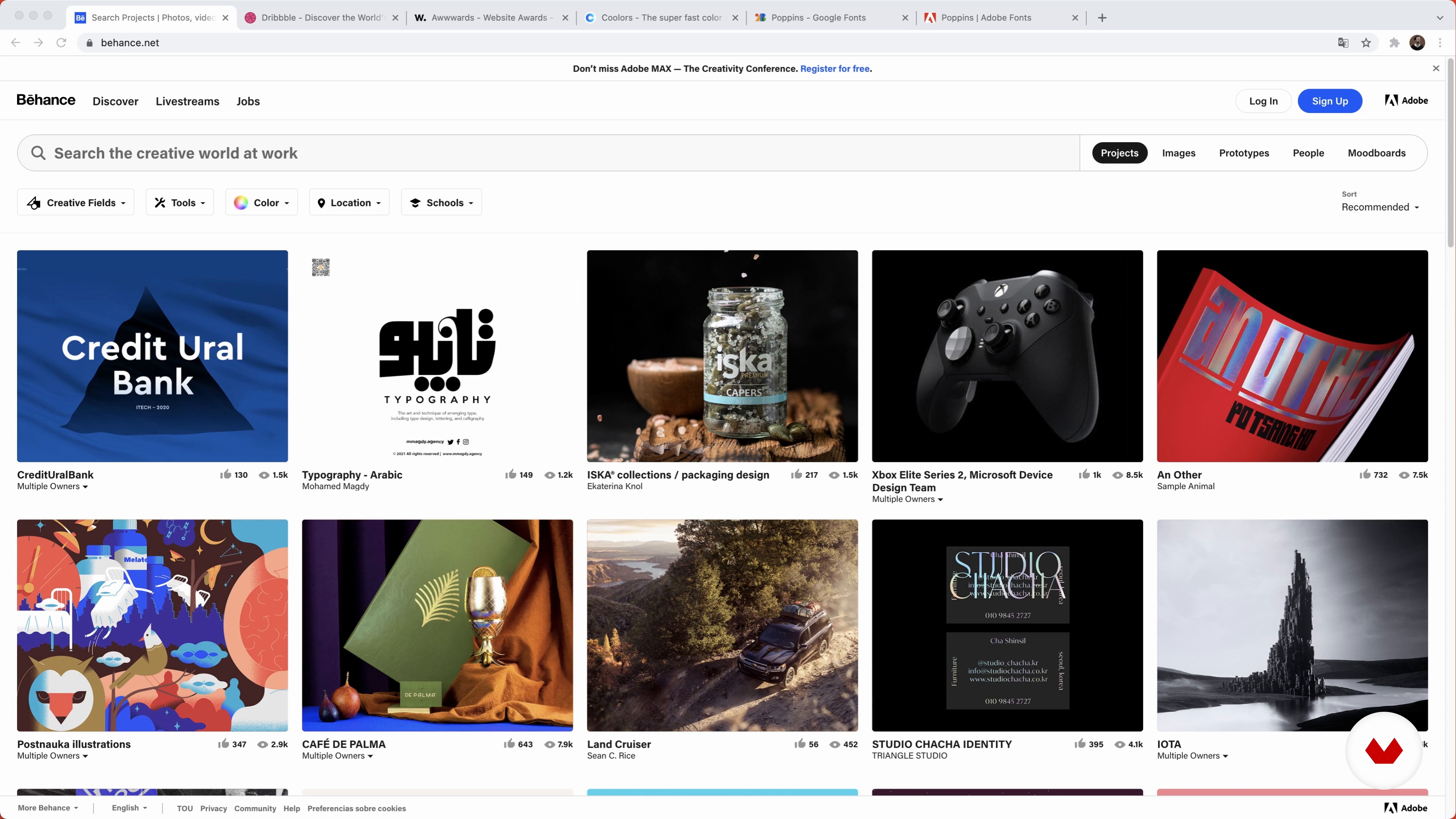Click the like icon for Postnauka illustrations
This screenshot has height=819, width=1456.
(x=224, y=744)
